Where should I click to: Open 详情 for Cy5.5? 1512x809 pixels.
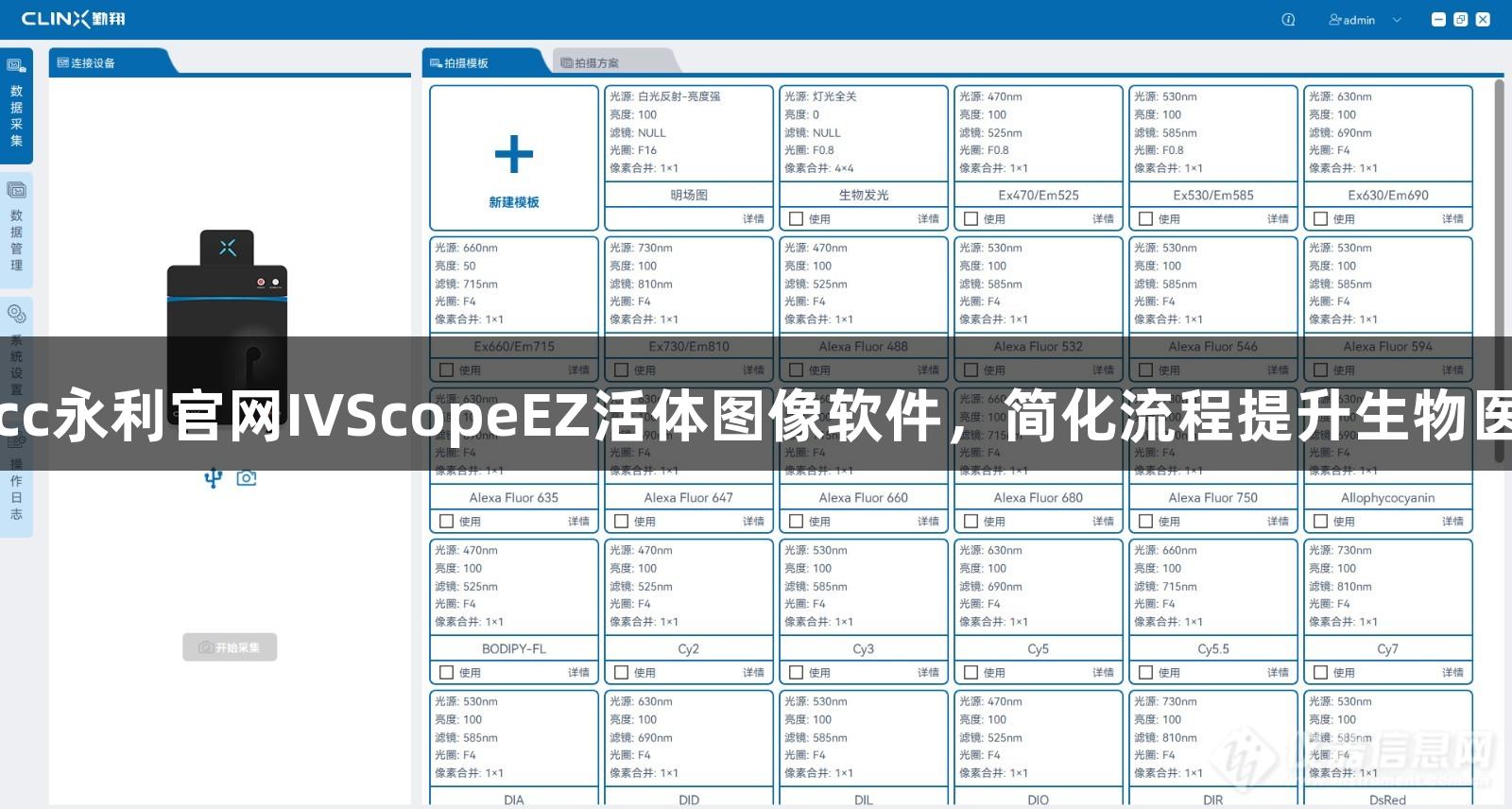[x=1278, y=673]
